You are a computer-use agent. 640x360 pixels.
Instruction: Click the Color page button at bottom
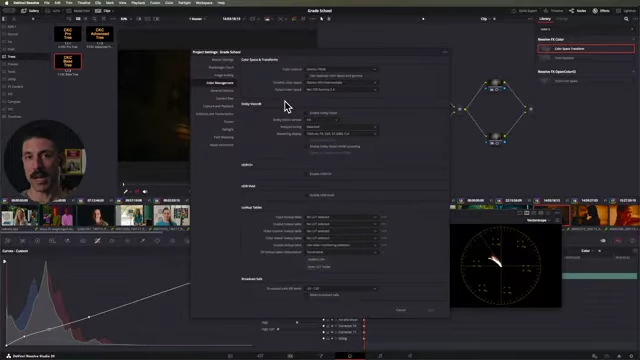pos(350,356)
